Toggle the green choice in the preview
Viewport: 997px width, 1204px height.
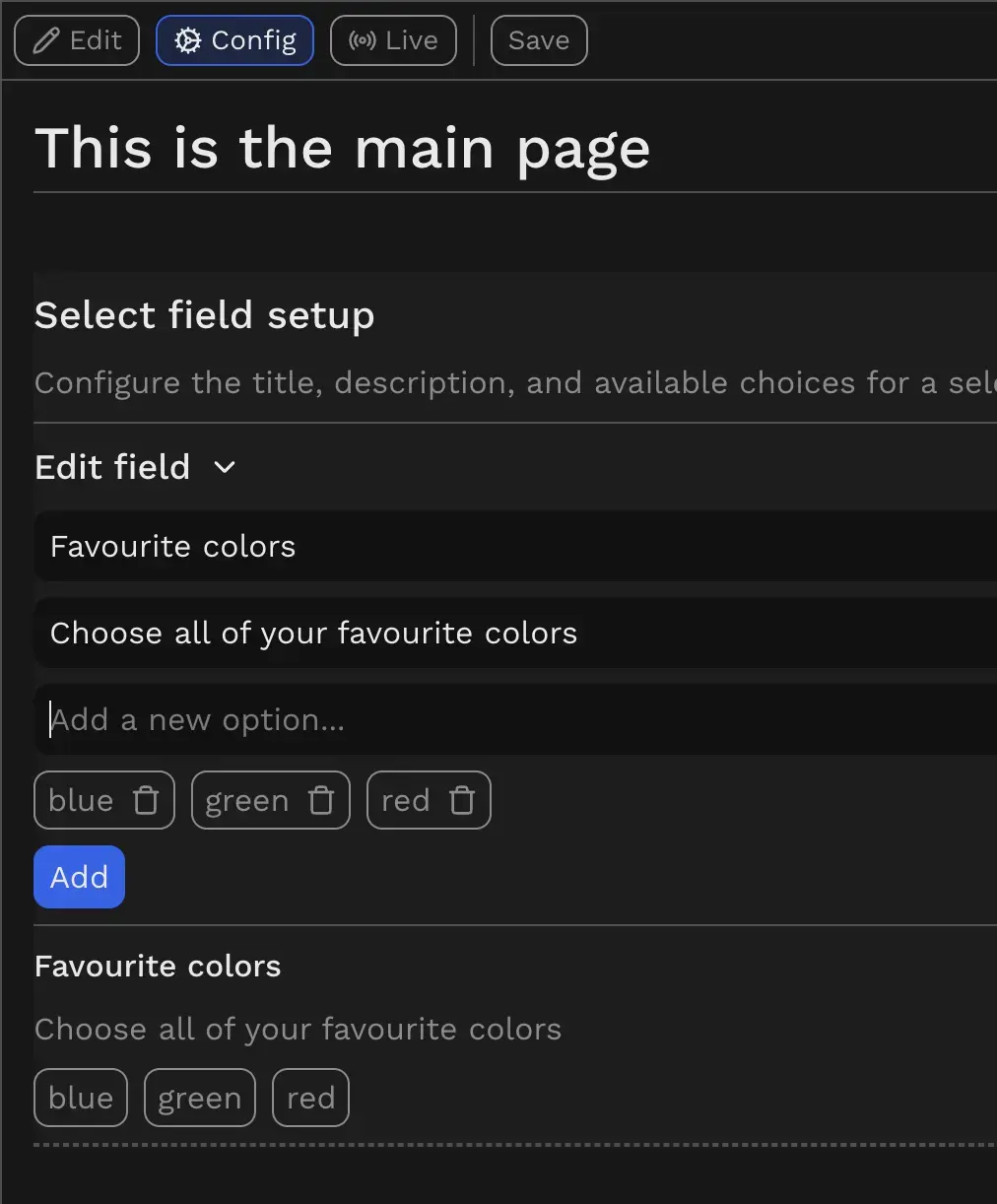tap(199, 1097)
